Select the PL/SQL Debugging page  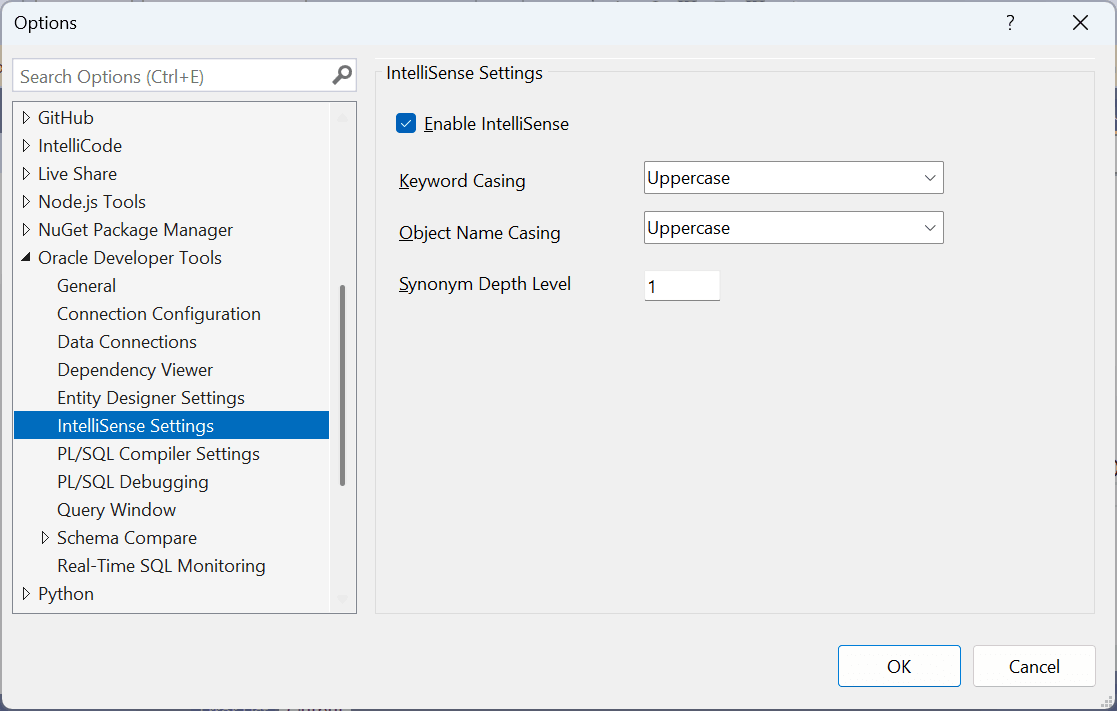coord(132,481)
